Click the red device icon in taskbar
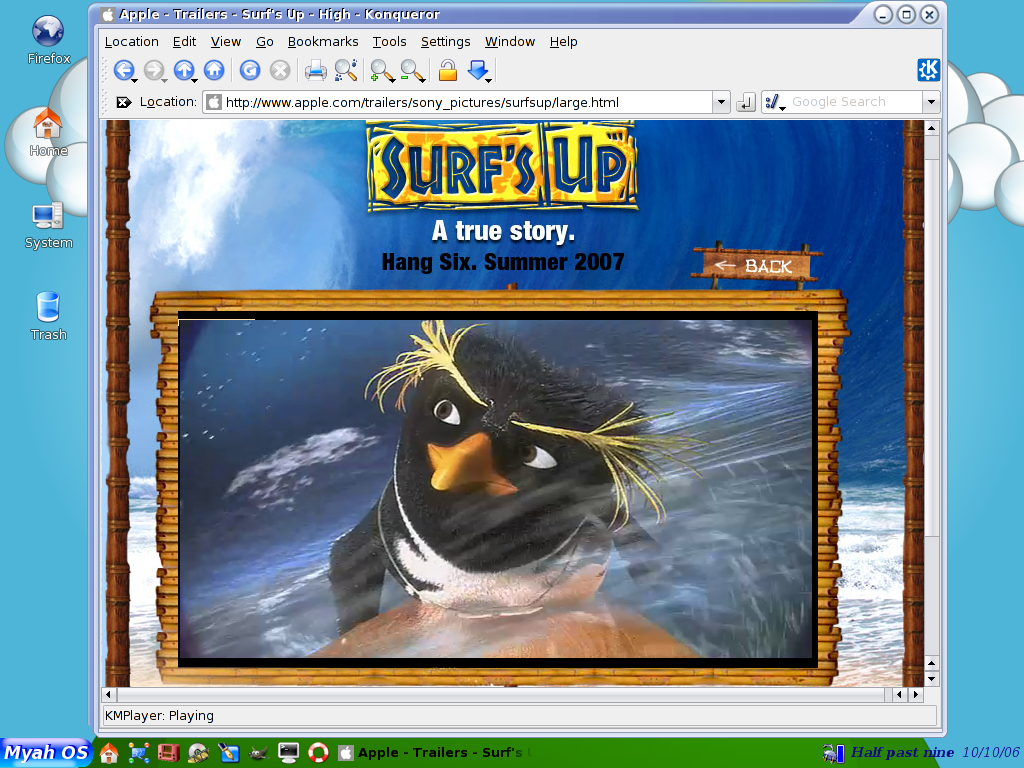 click(168, 753)
